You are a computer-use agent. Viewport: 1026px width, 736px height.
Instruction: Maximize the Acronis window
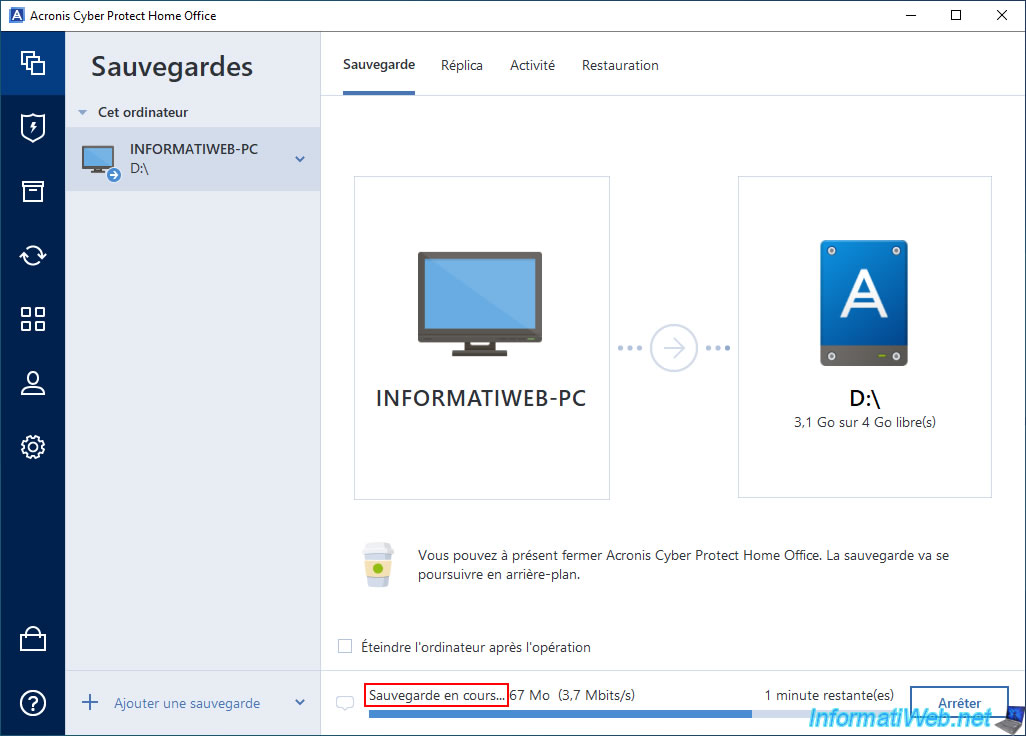click(x=956, y=15)
